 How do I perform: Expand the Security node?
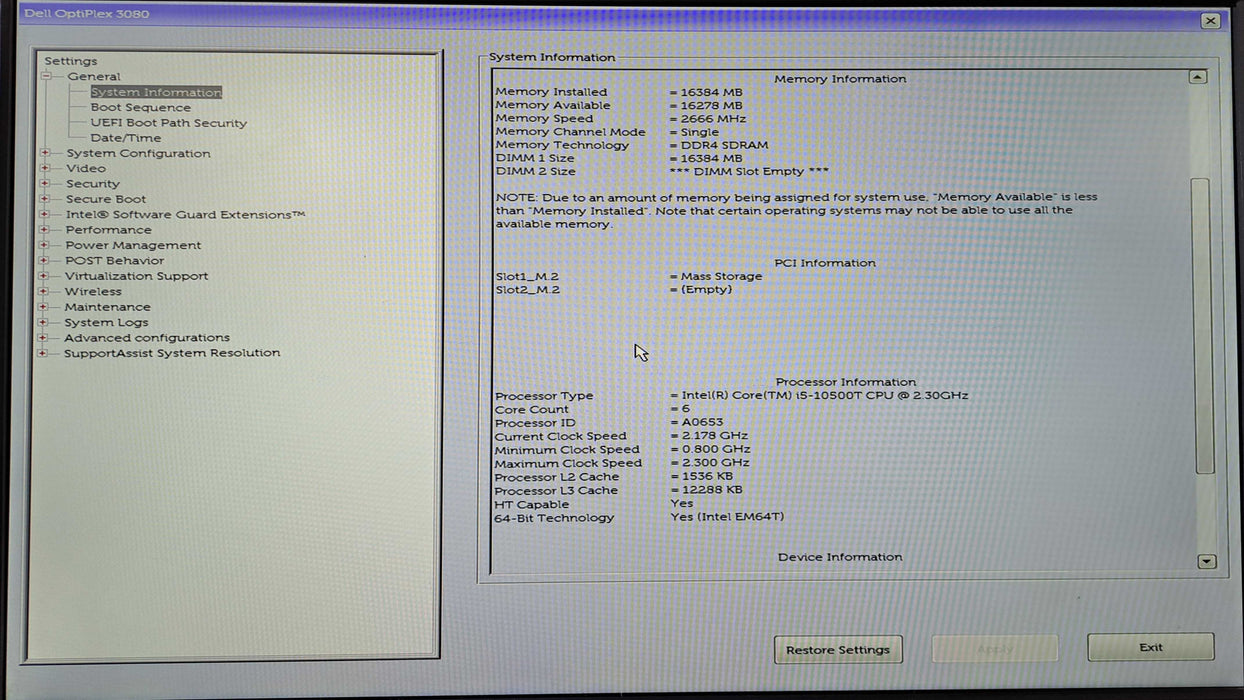coord(45,184)
